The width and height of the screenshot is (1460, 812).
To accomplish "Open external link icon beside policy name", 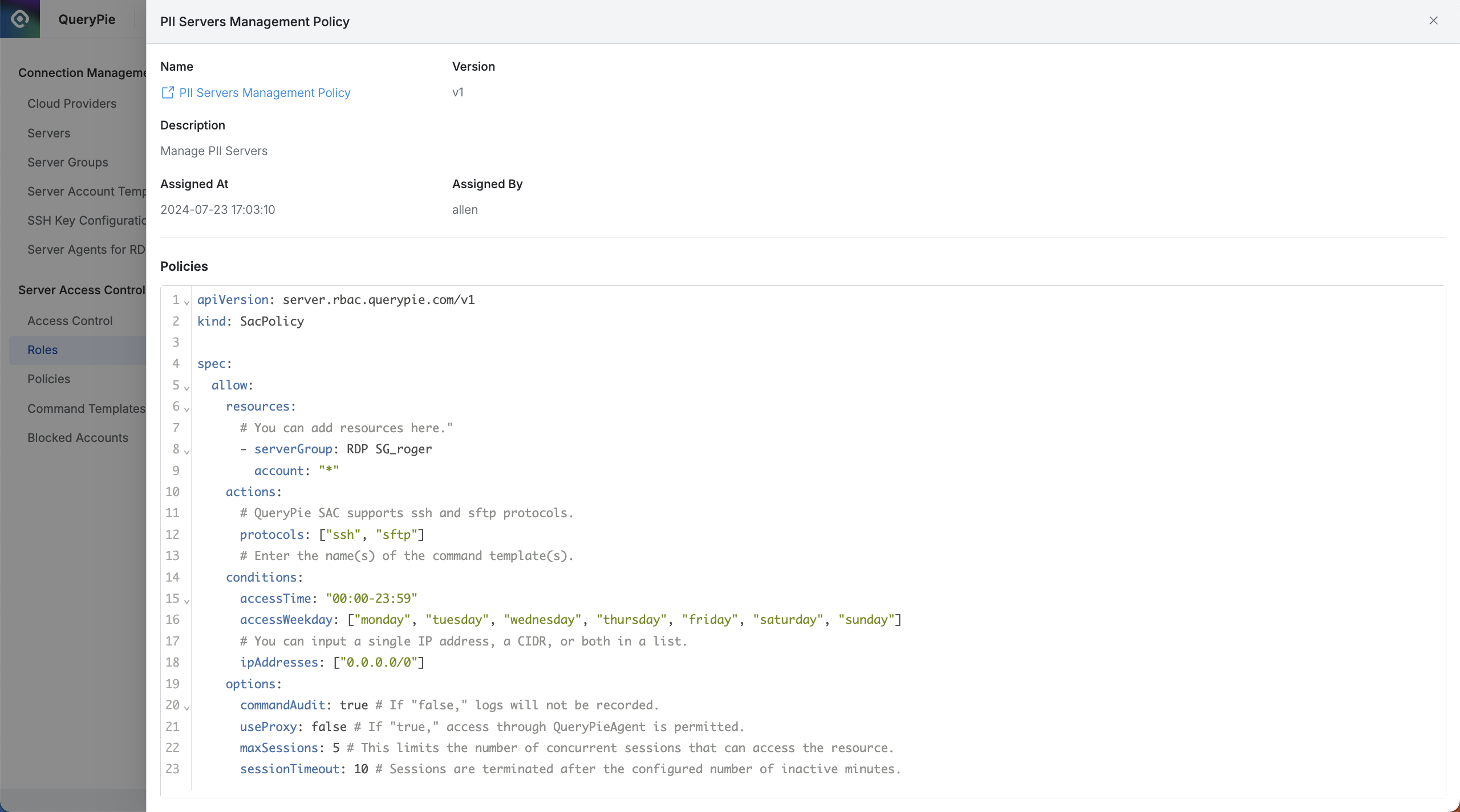I will point(168,92).
